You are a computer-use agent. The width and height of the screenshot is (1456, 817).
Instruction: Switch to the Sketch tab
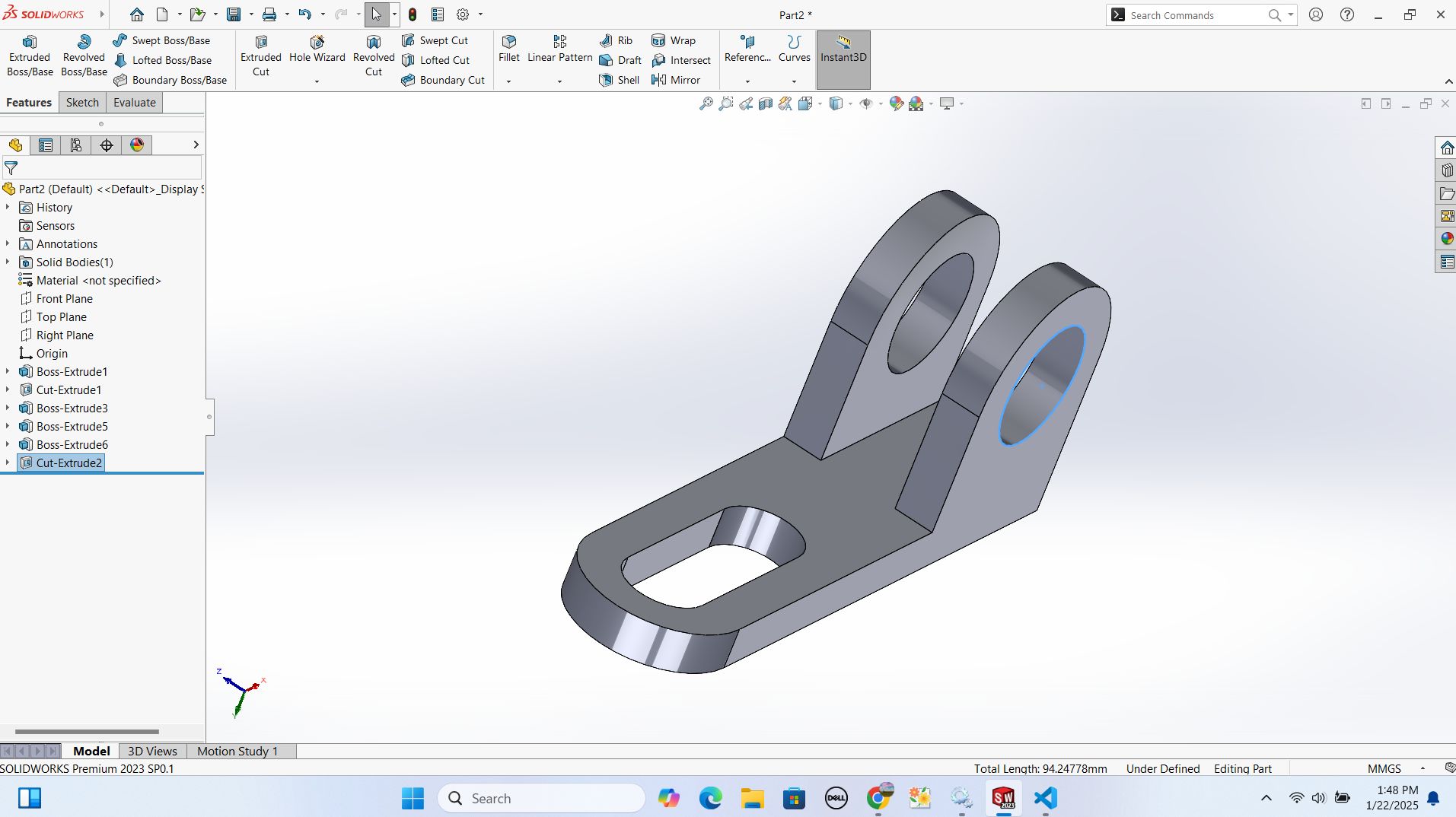(82, 103)
